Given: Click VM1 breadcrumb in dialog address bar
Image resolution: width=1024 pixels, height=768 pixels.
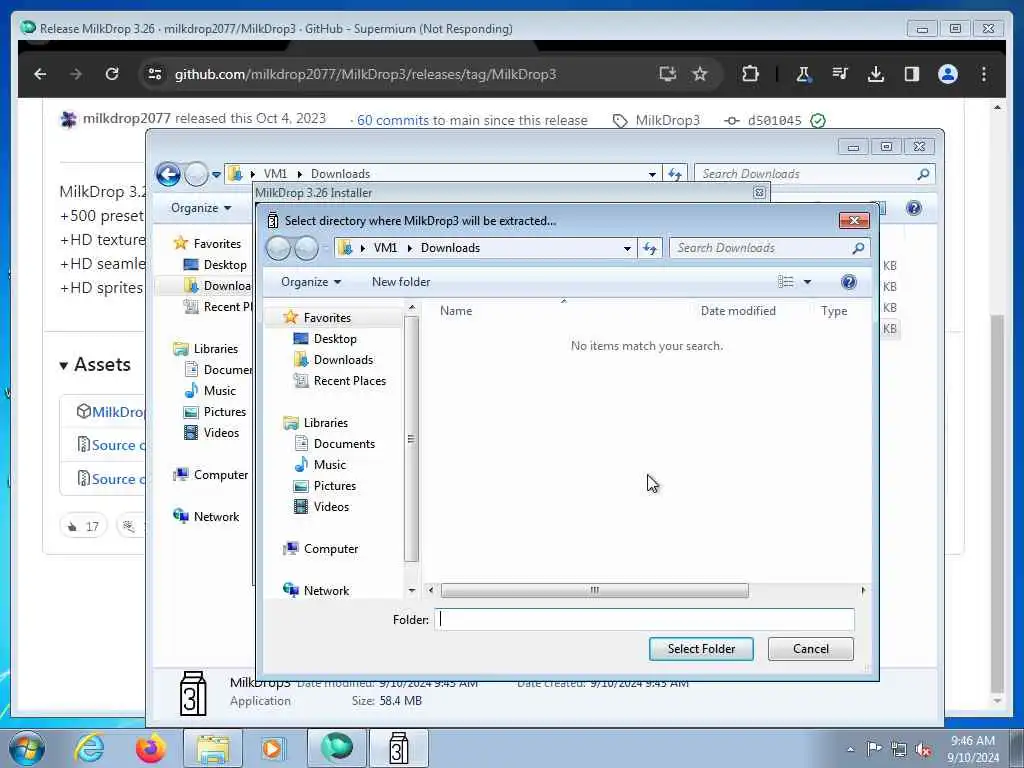Looking at the screenshot, I should pos(385,248).
